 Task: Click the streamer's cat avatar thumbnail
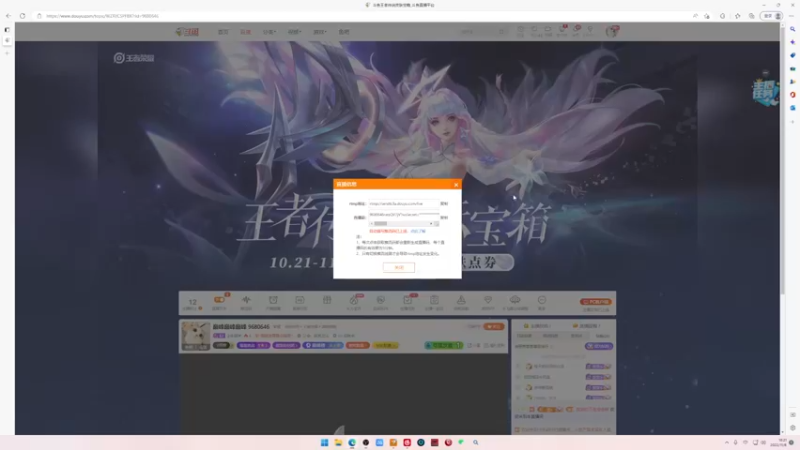coord(196,336)
